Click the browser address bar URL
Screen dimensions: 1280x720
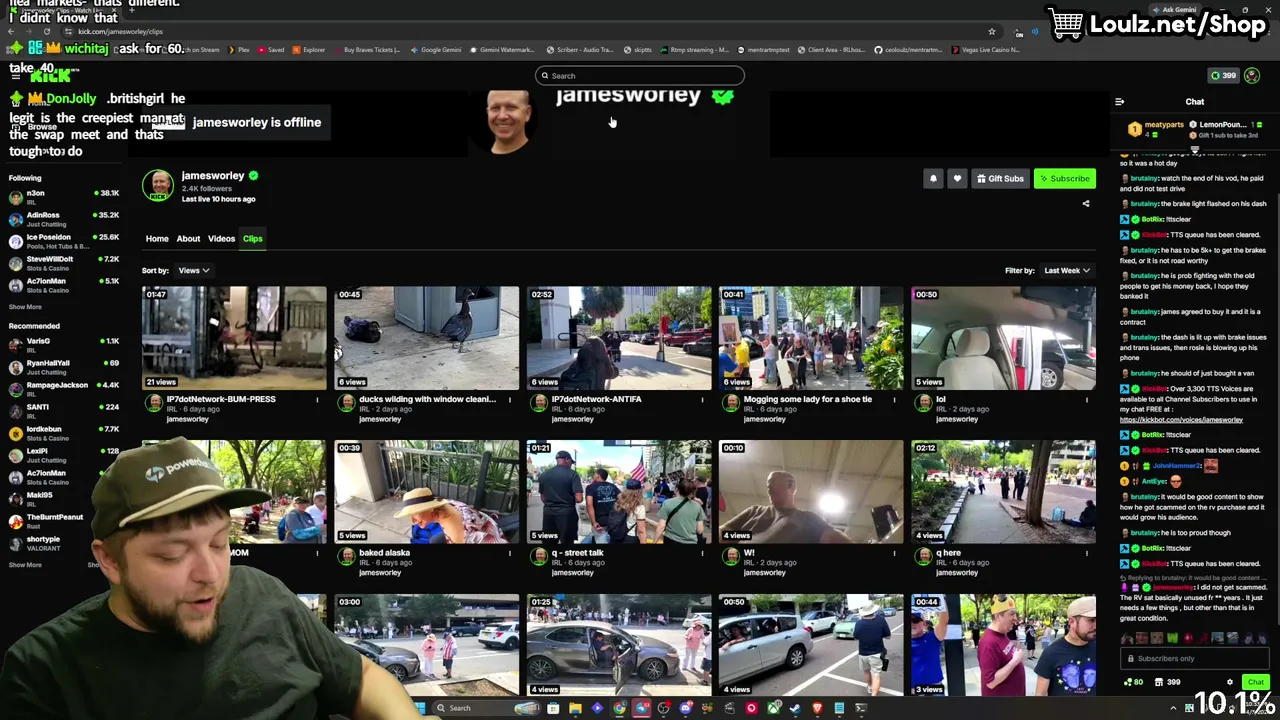coord(120,31)
